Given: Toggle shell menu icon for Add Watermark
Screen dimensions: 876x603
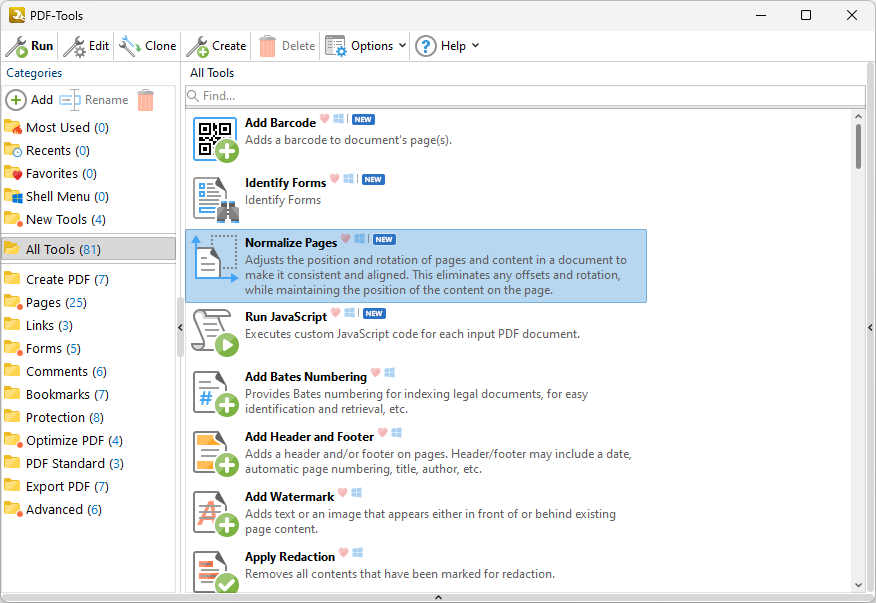Looking at the screenshot, I should (x=357, y=493).
